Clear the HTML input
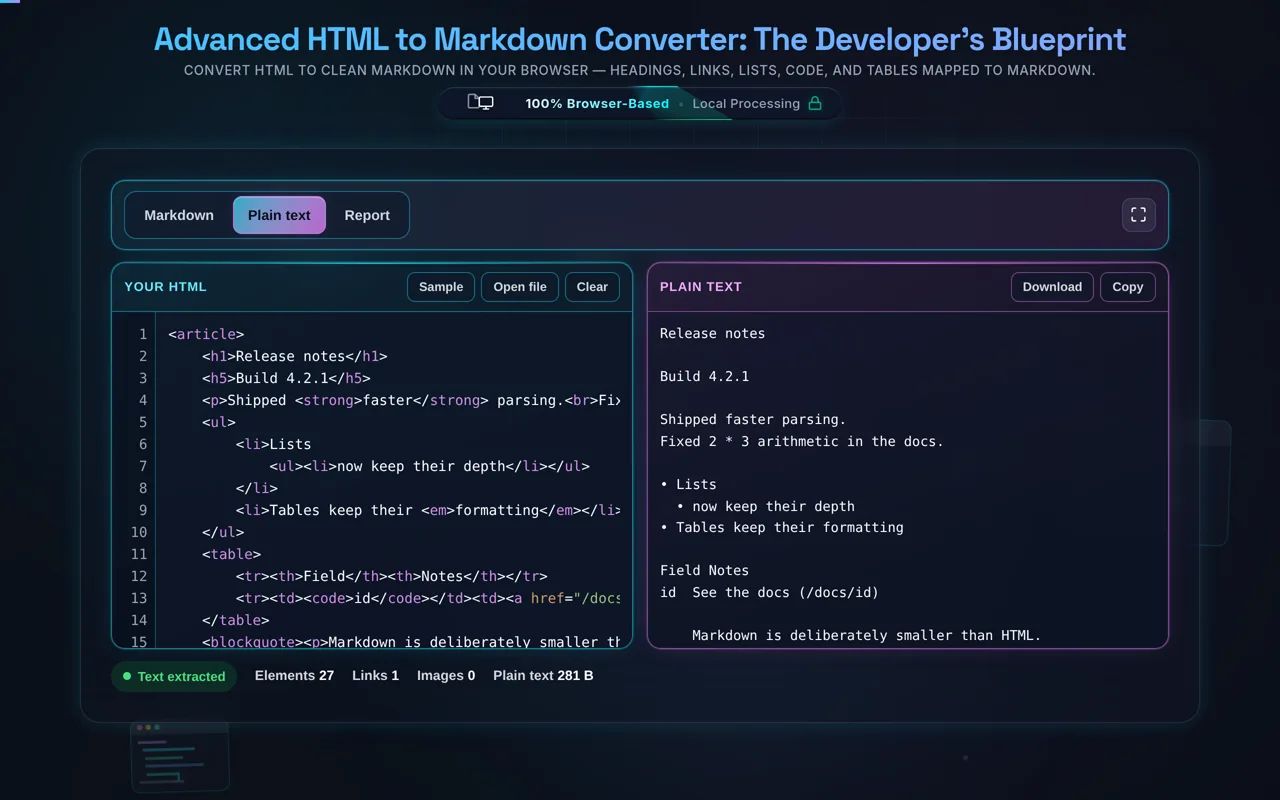This screenshot has width=1280, height=800. tap(592, 287)
